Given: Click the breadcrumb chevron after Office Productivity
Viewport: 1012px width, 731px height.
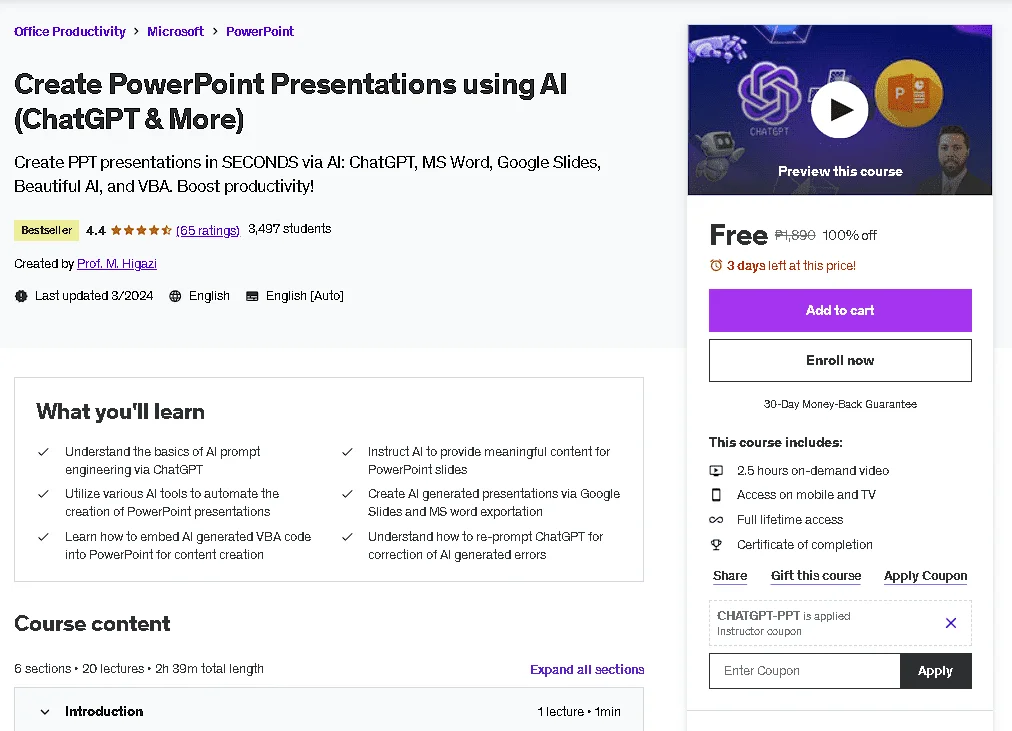Looking at the screenshot, I should [x=136, y=31].
